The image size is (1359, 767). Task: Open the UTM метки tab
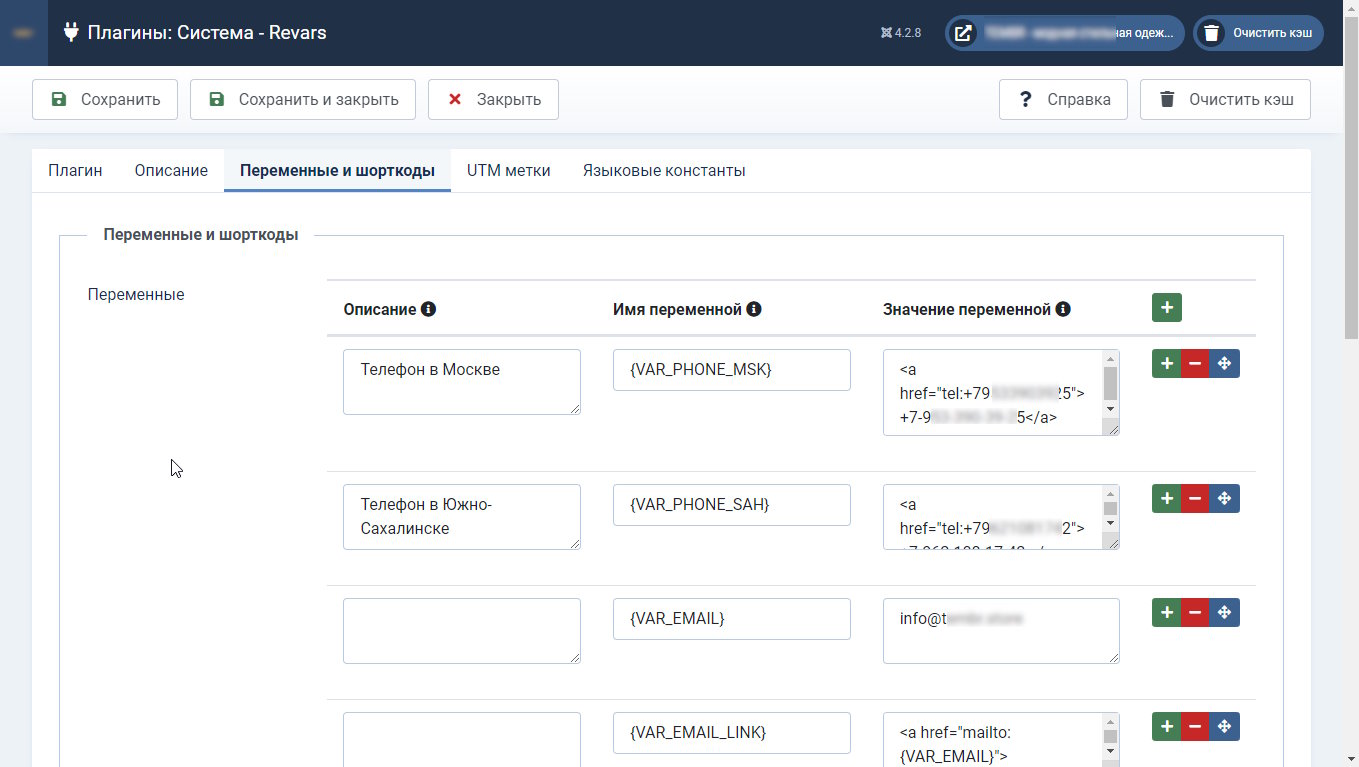tap(508, 170)
